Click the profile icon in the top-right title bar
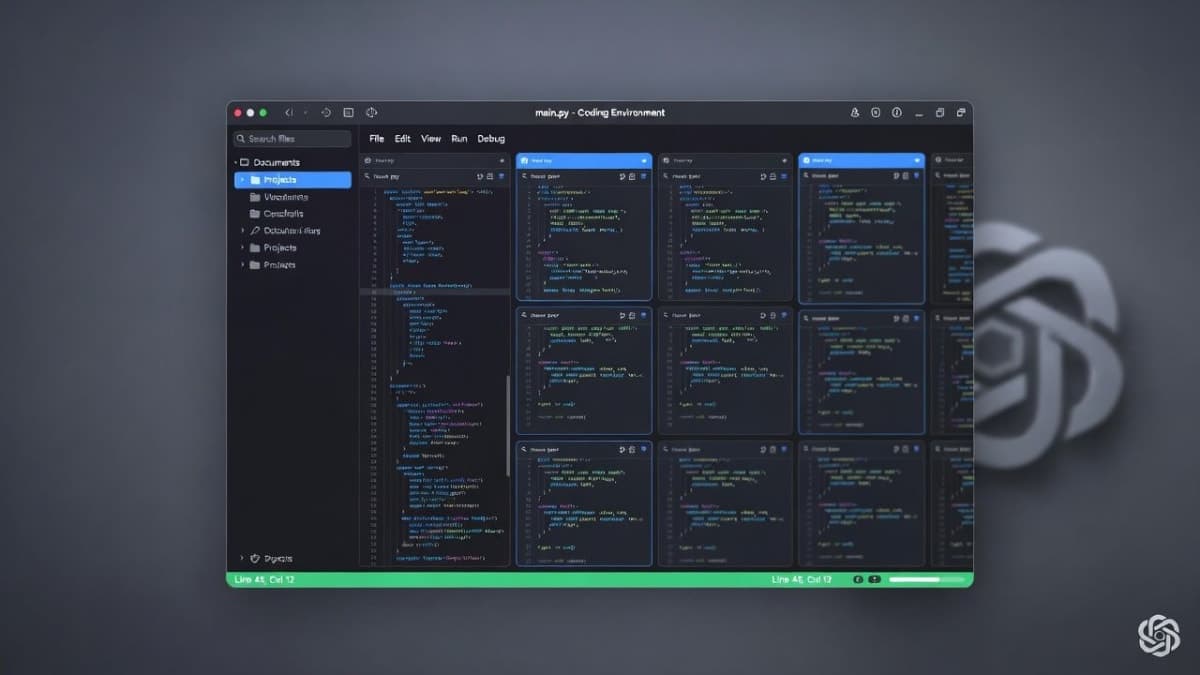The height and width of the screenshot is (675, 1200). pos(854,113)
